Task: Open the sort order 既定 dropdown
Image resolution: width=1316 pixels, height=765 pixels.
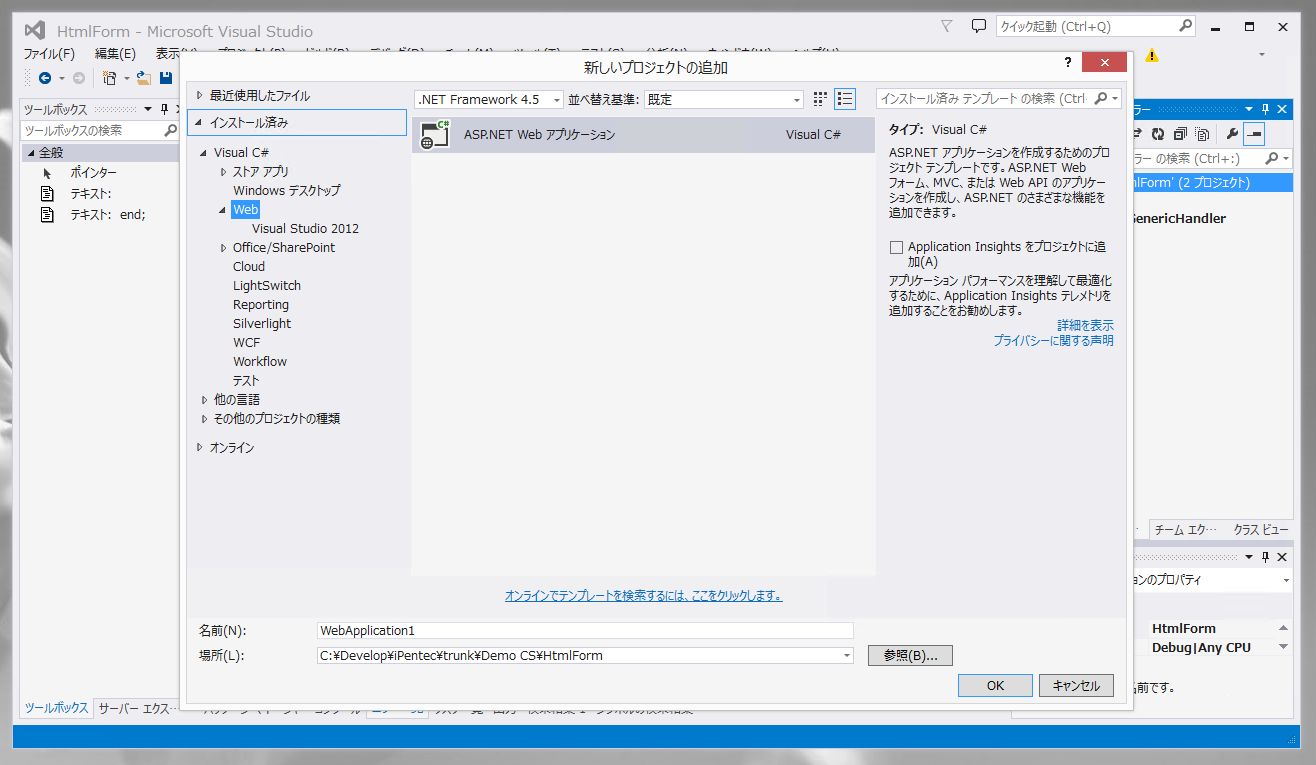Action: click(797, 100)
